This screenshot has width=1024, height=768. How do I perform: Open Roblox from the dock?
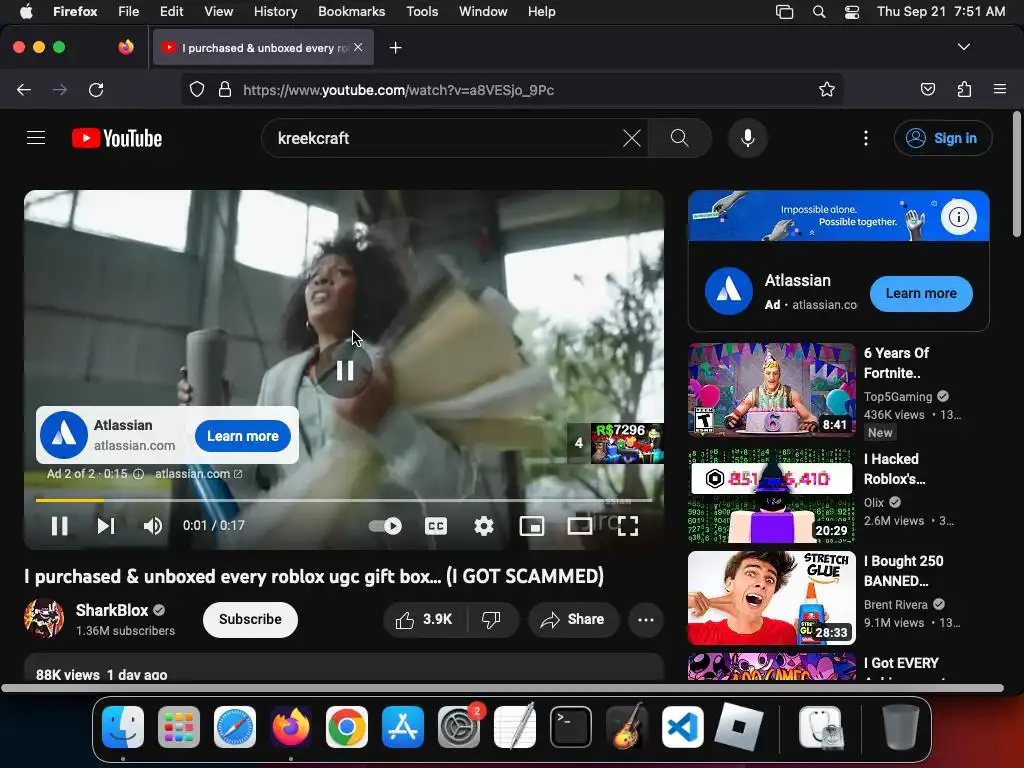[739, 727]
